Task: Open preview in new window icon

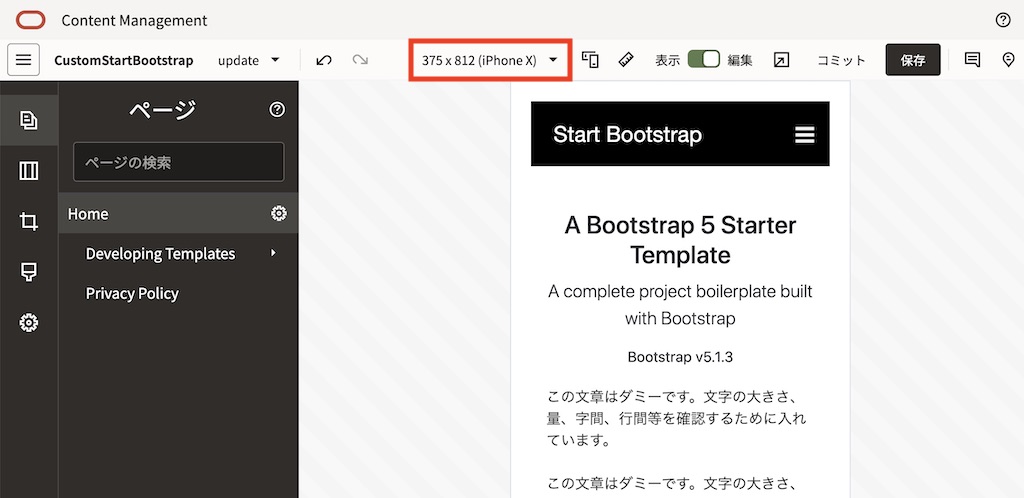Action: [x=781, y=60]
